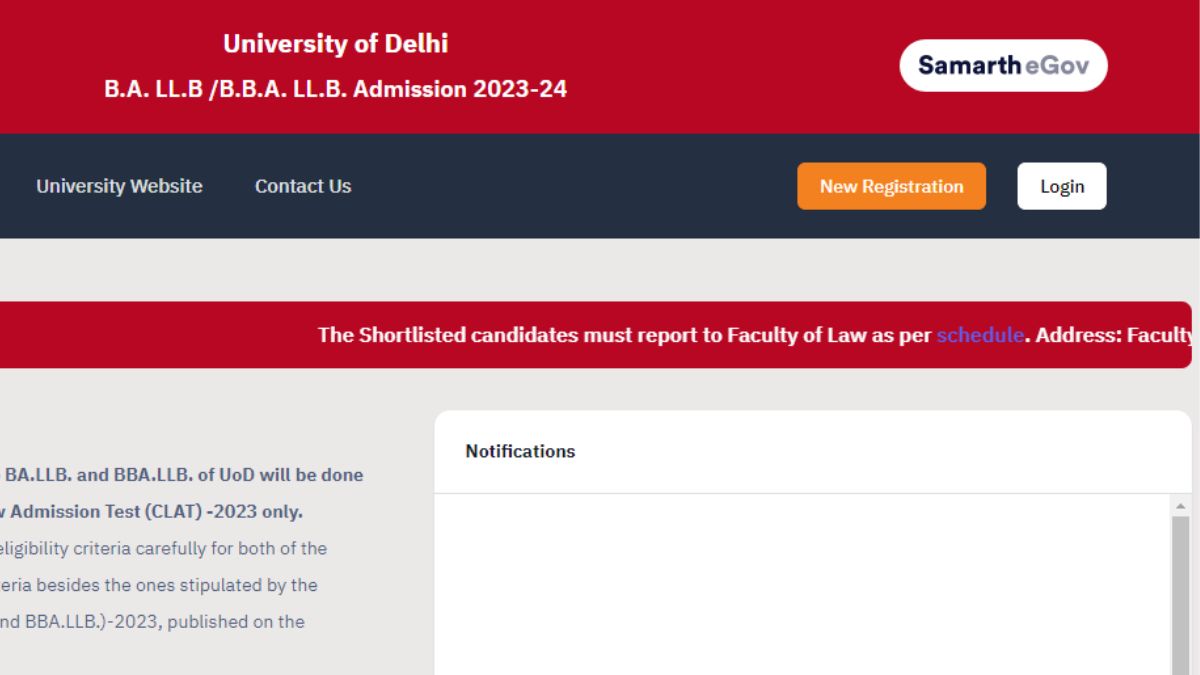Open the University of Delhi header title
The width and height of the screenshot is (1200, 675).
pyautogui.click(x=335, y=43)
